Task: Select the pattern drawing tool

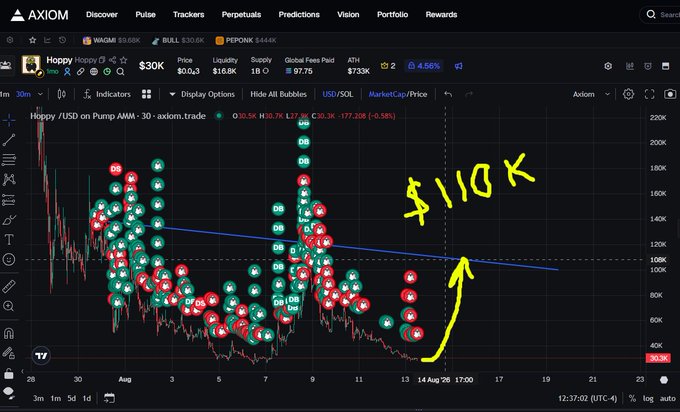Action: coord(9,179)
